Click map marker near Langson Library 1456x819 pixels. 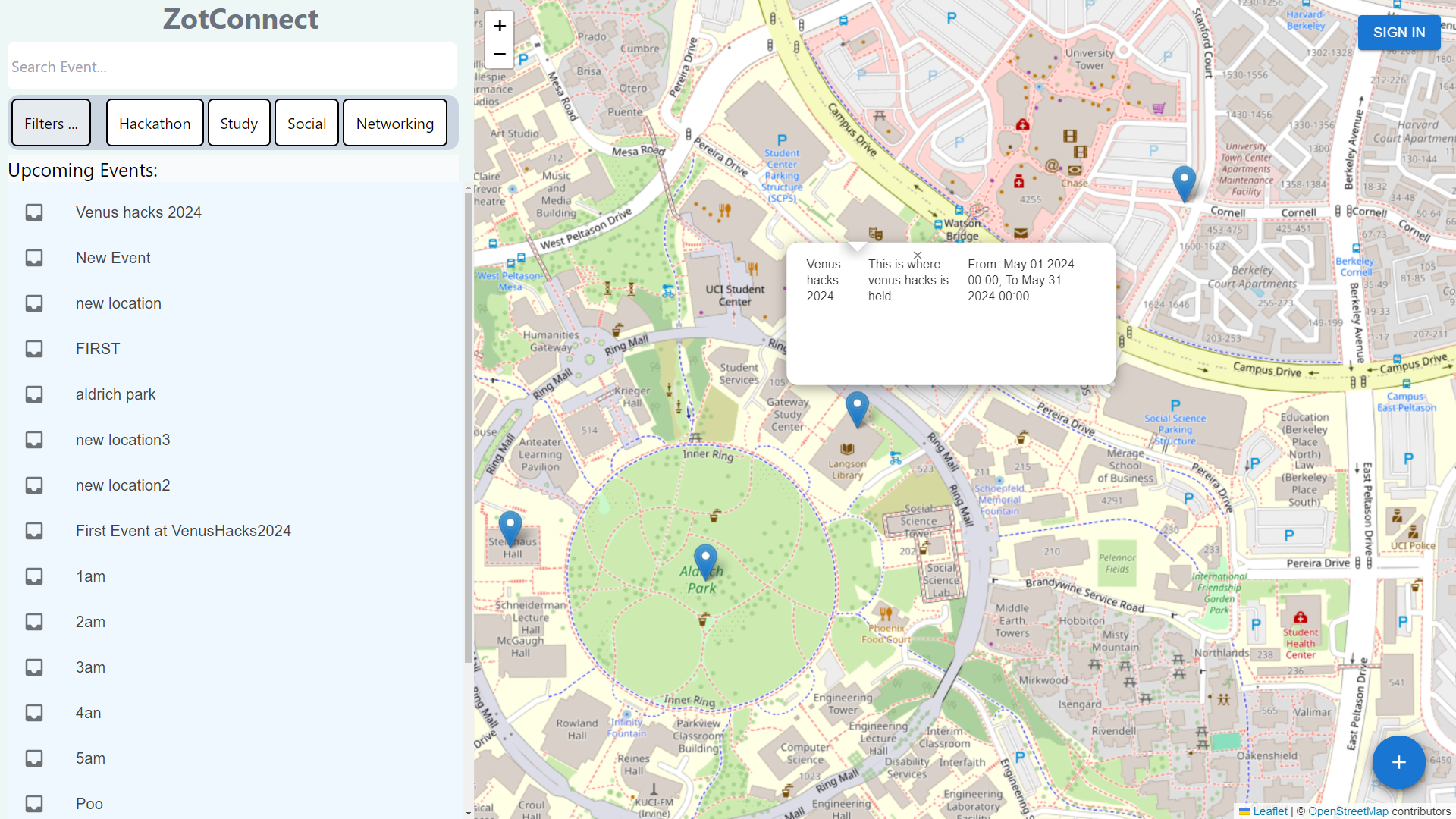coord(857,408)
